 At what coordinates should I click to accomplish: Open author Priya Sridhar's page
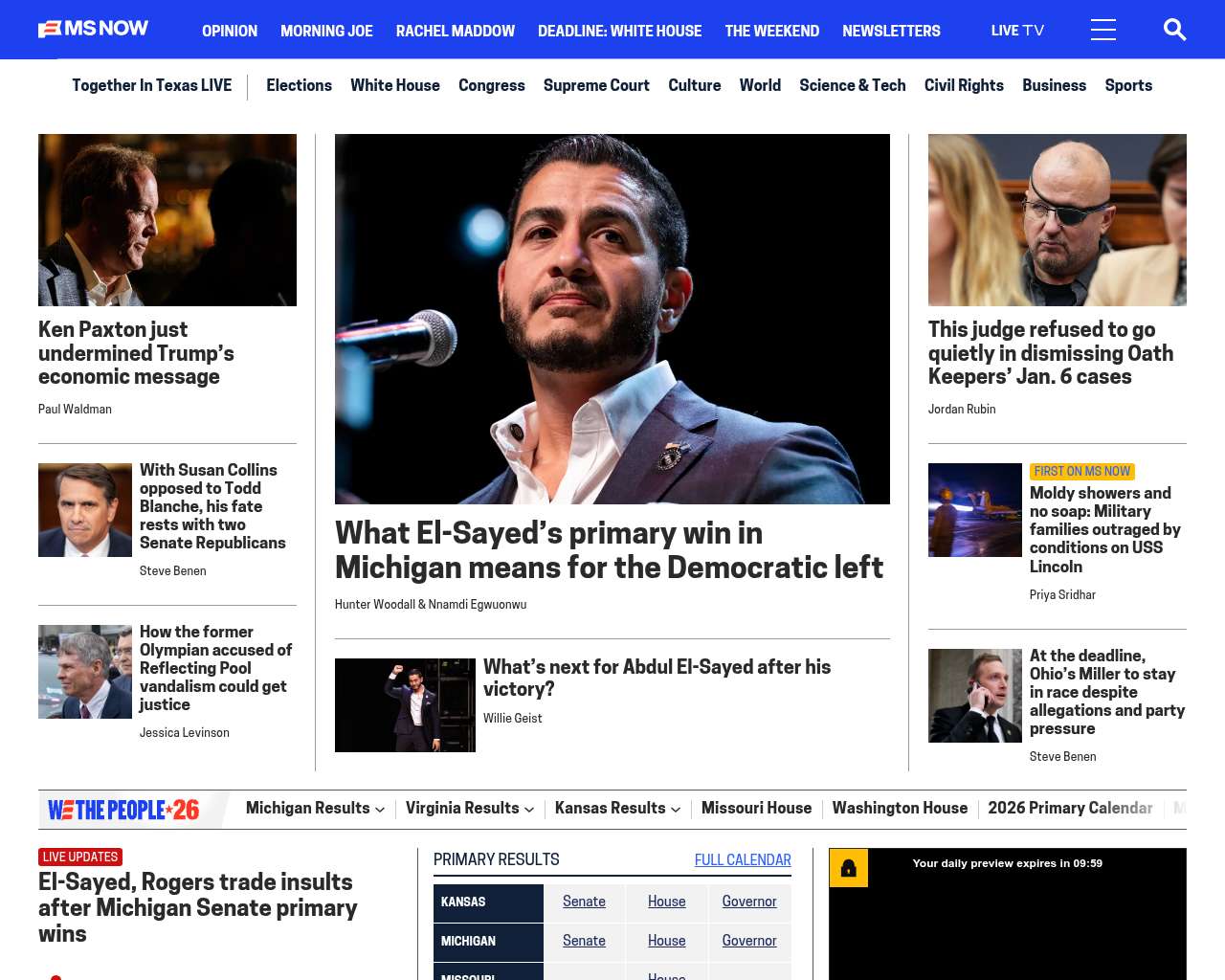click(x=1062, y=595)
